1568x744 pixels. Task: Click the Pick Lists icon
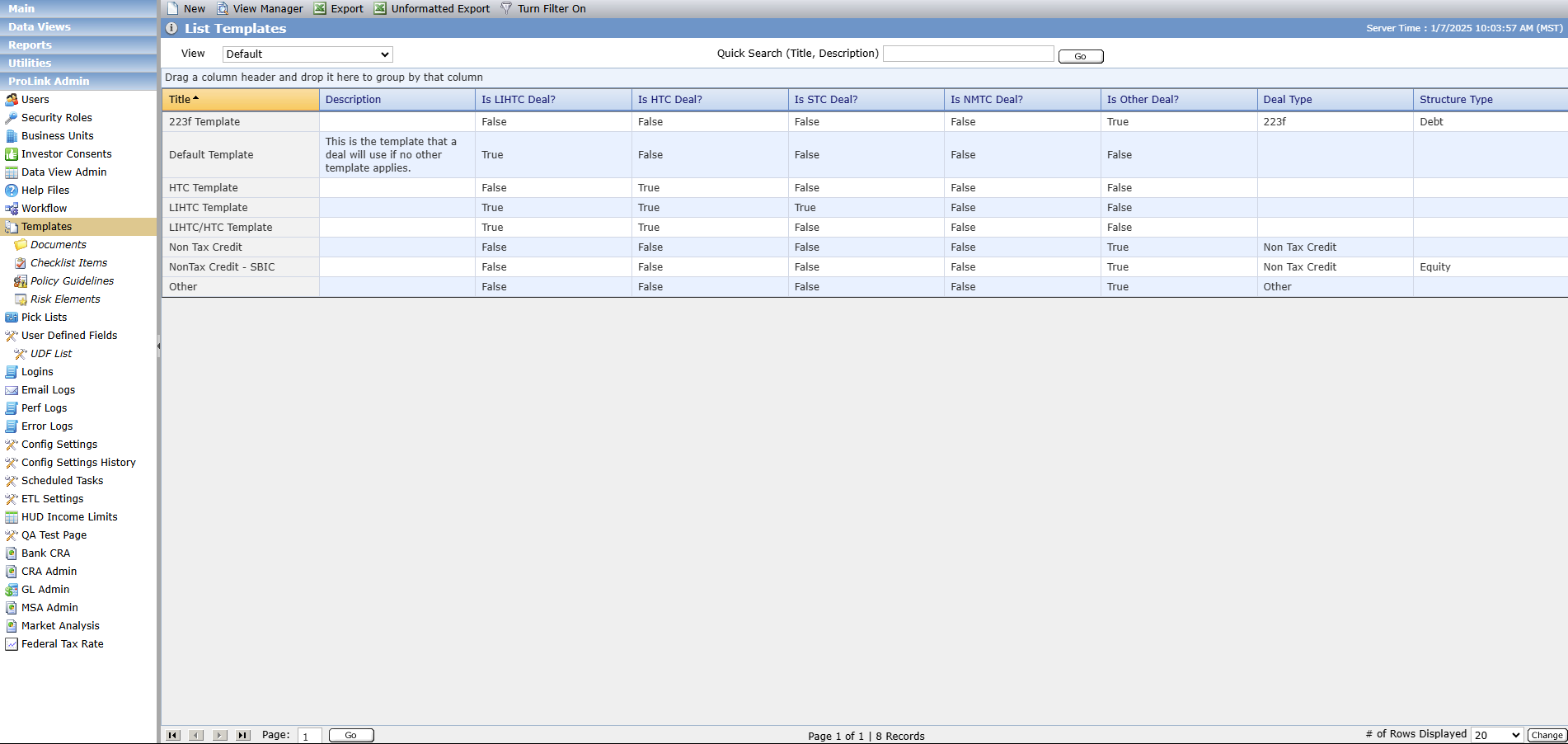click(12, 318)
